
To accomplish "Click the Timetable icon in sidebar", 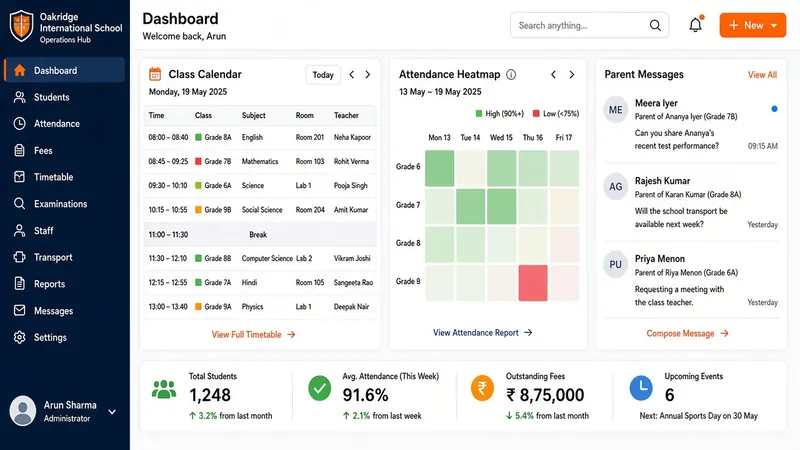I will (19, 177).
